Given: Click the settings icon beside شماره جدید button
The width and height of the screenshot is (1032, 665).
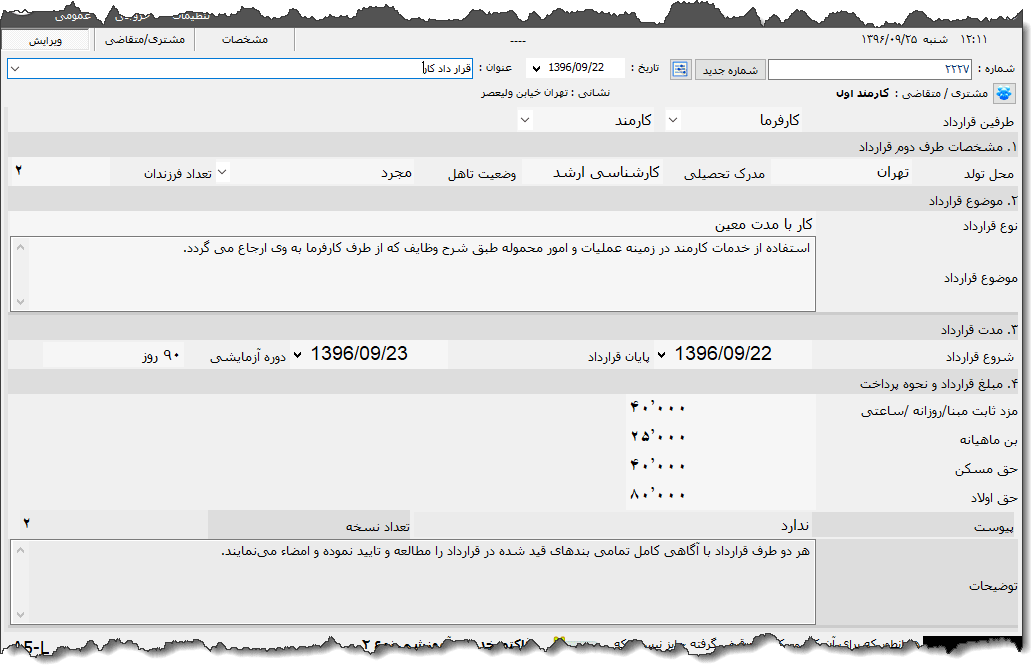Looking at the screenshot, I should click(x=680, y=68).
